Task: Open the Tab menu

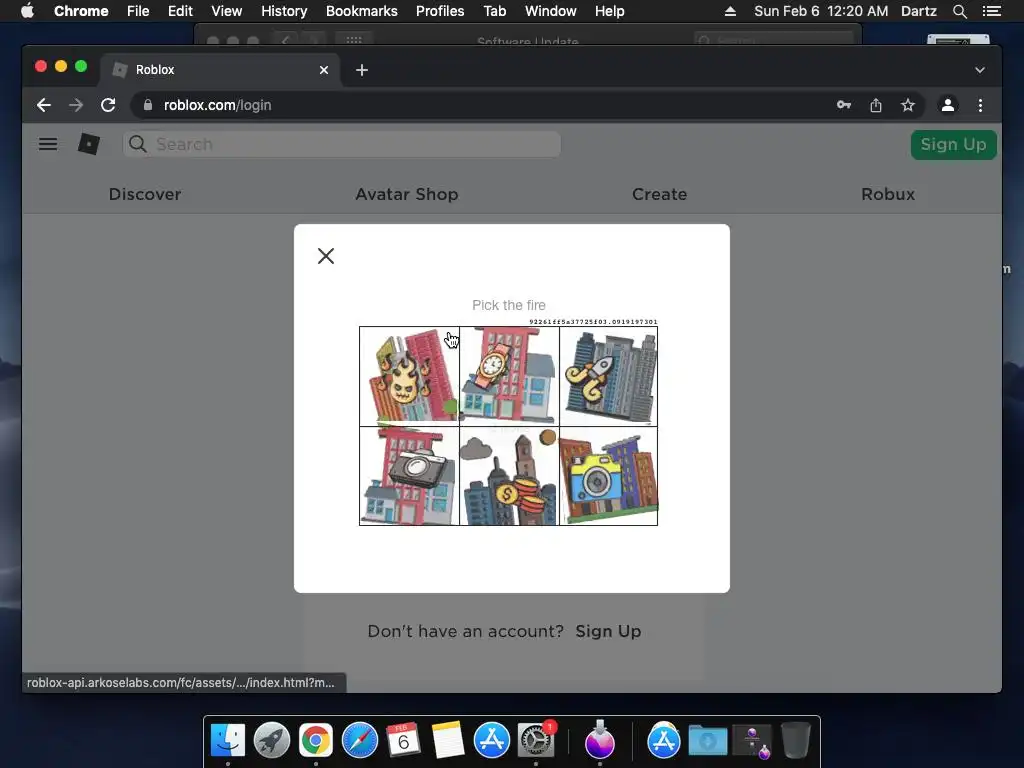Action: (494, 11)
